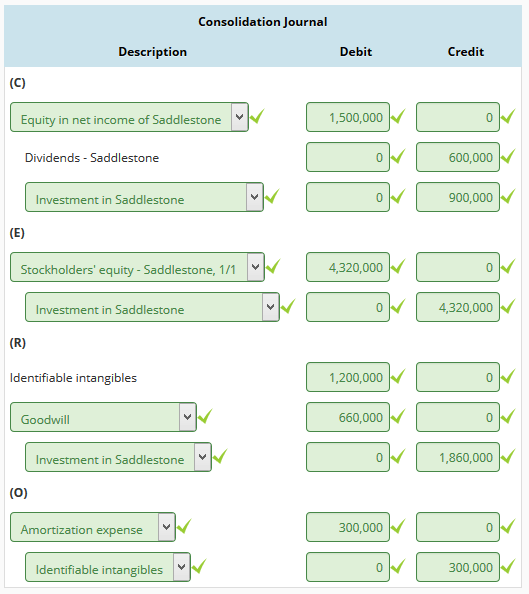Select the debit field showing 1,200,000
This screenshot has width=529, height=594.
pyautogui.click(x=348, y=377)
